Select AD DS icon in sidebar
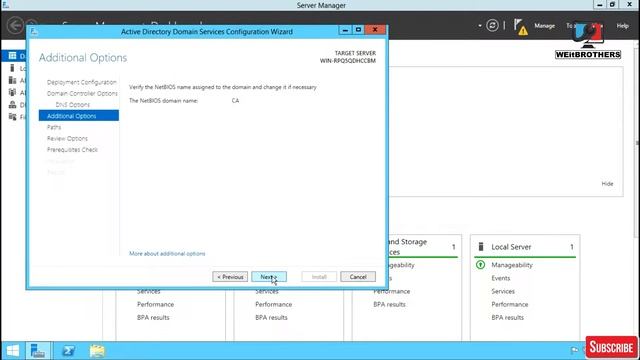This screenshot has height=360, width=640. (12, 92)
